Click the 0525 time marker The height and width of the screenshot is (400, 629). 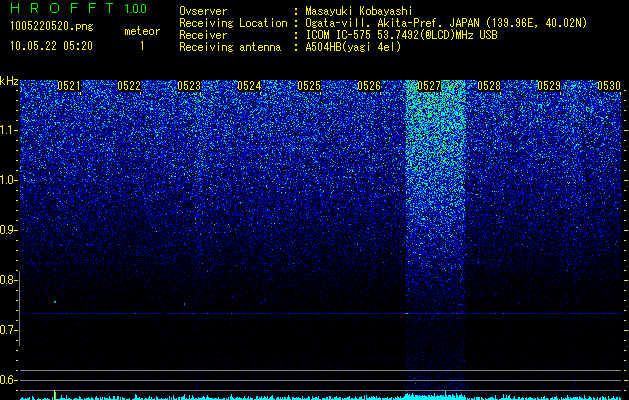point(309,86)
